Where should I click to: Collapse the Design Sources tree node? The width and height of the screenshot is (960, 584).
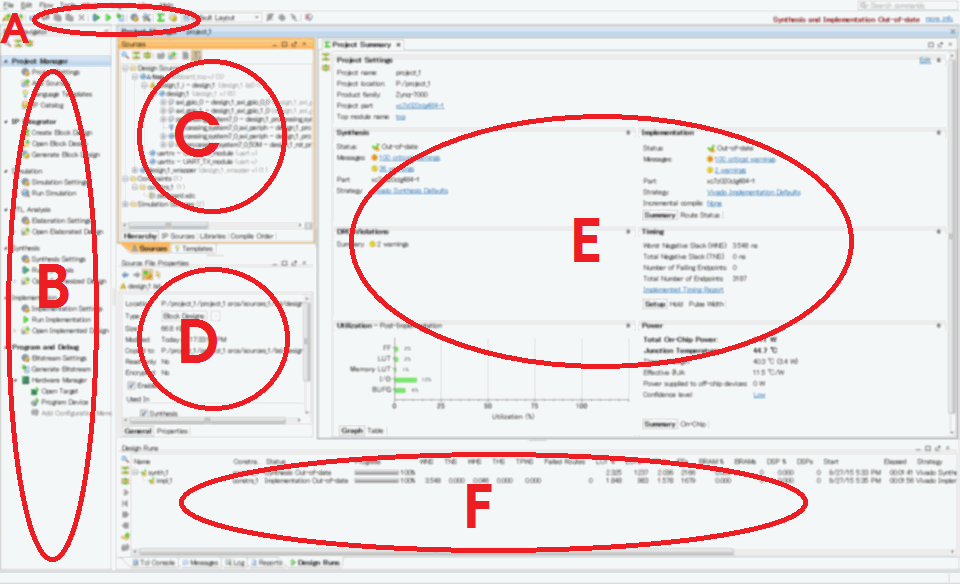point(124,67)
